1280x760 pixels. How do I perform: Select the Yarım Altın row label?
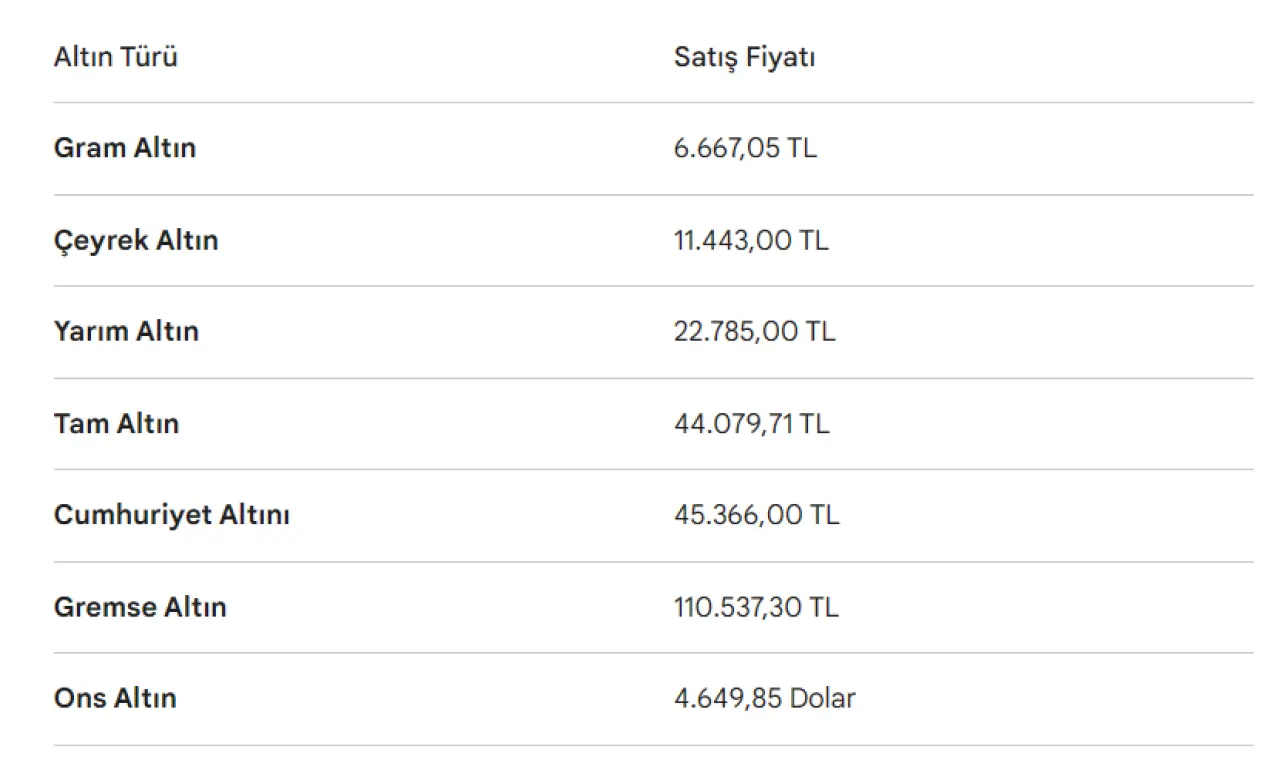[x=126, y=332]
